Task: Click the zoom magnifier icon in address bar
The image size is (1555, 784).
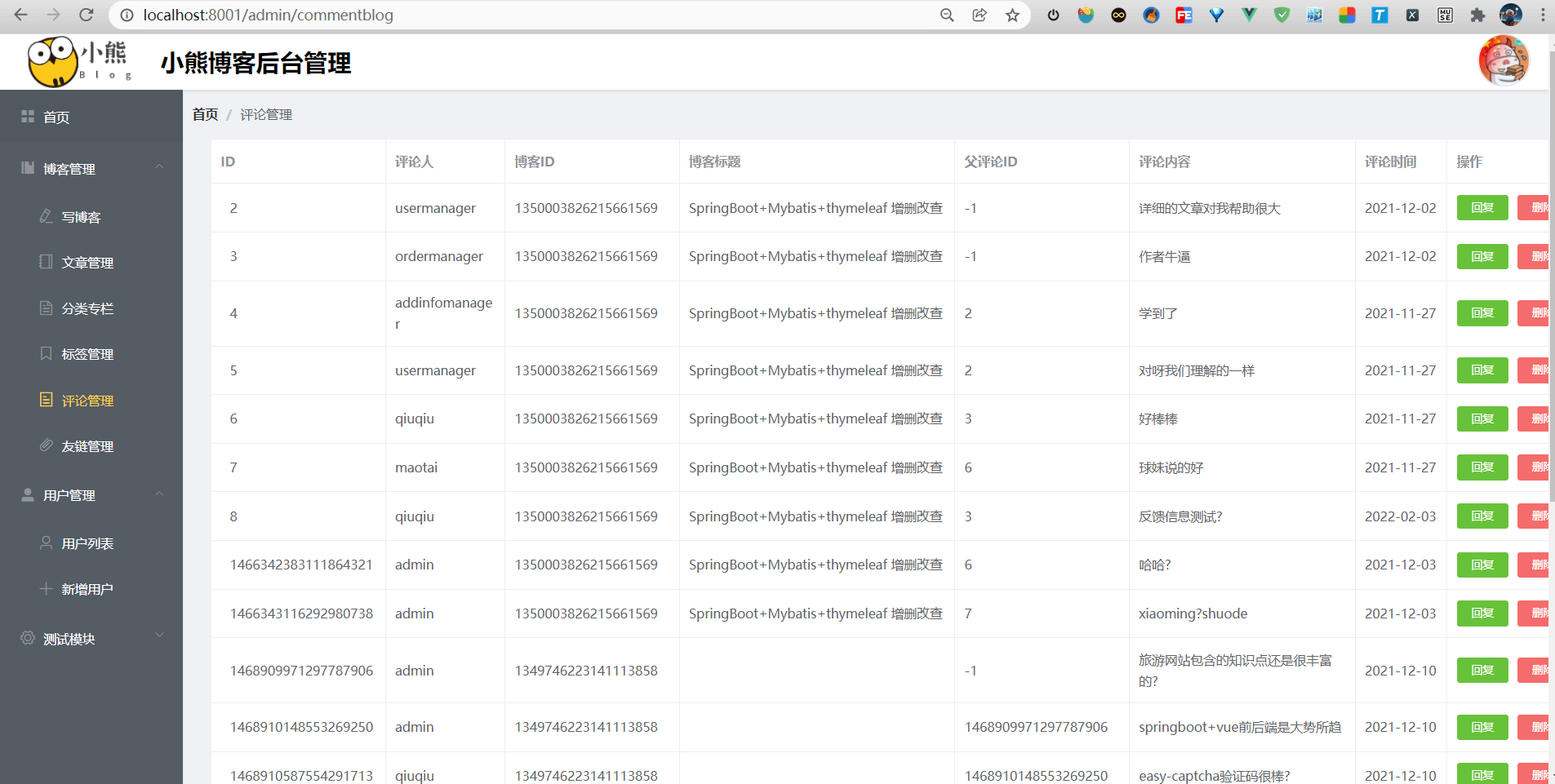Action: [947, 15]
